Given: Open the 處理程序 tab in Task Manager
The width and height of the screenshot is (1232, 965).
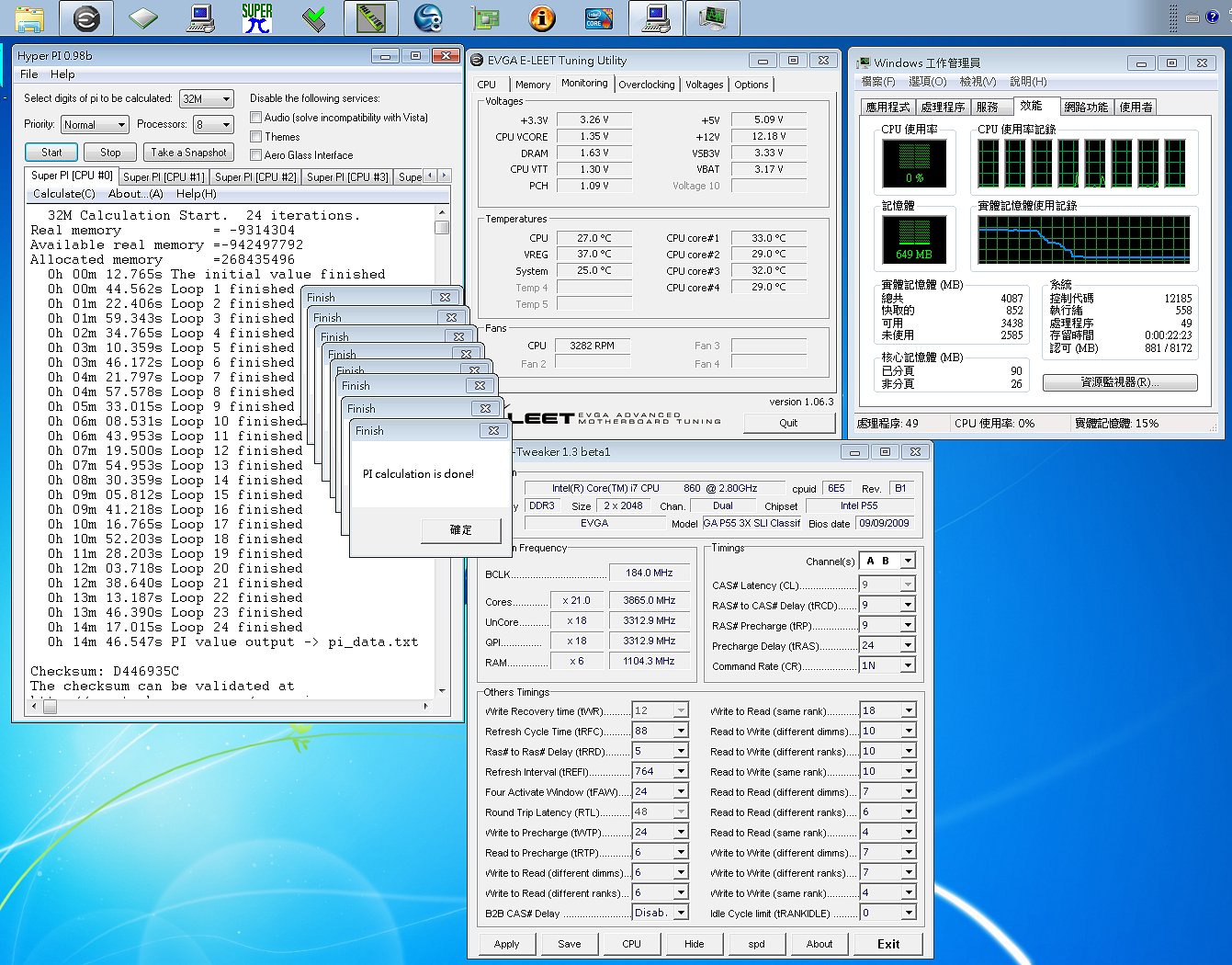Looking at the screenshot, I should [944, 108].
